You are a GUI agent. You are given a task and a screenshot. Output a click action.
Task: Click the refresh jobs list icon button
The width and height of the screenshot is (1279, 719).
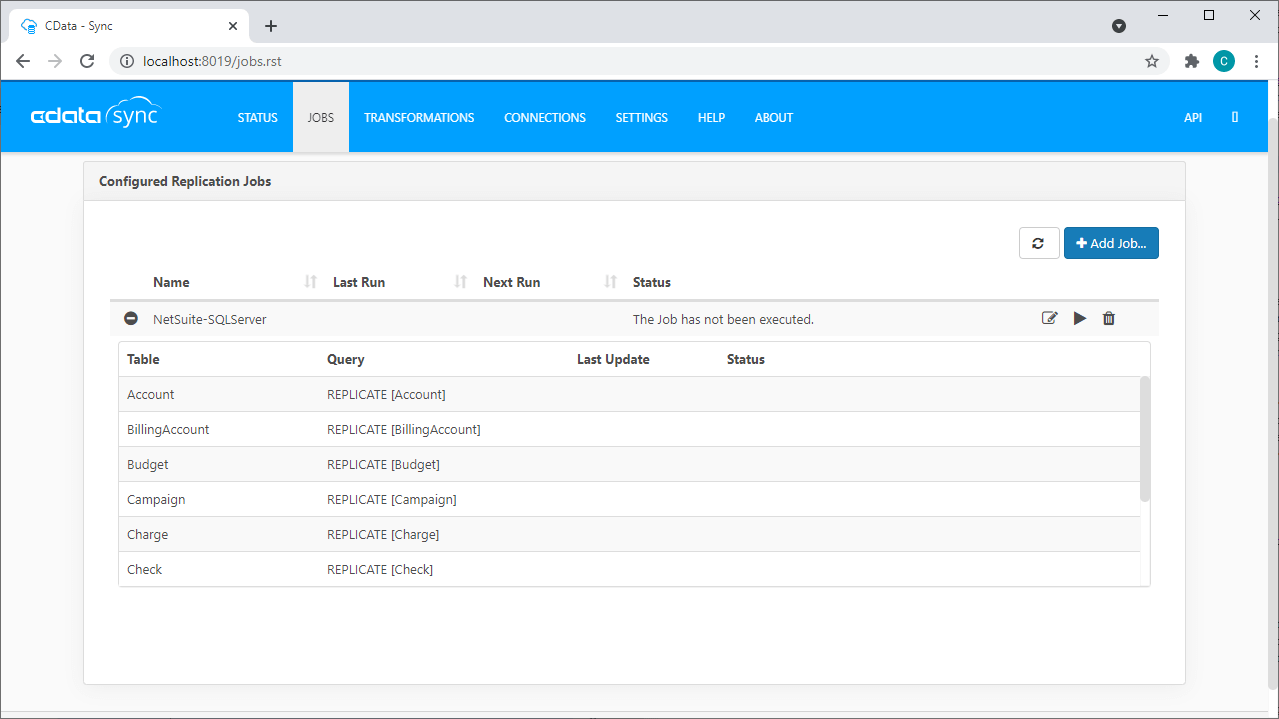(1038, 243)
